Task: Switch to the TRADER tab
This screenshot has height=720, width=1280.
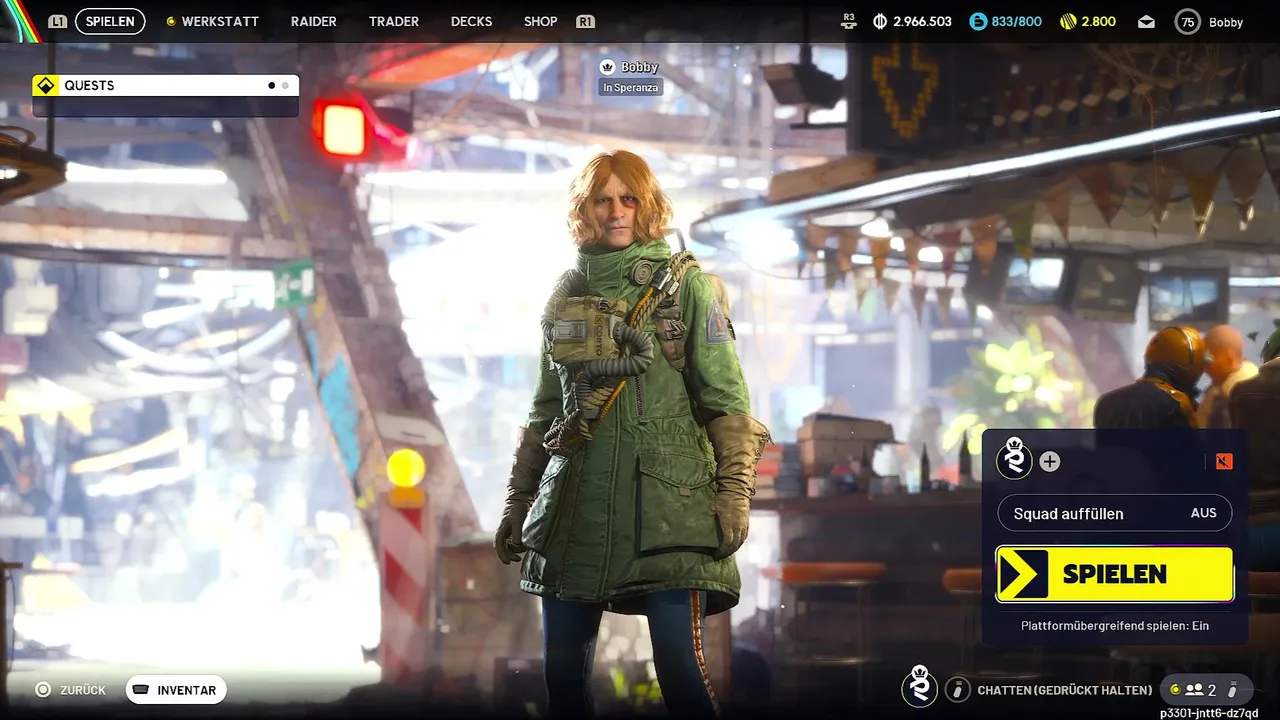Action: tap(394, 21)
